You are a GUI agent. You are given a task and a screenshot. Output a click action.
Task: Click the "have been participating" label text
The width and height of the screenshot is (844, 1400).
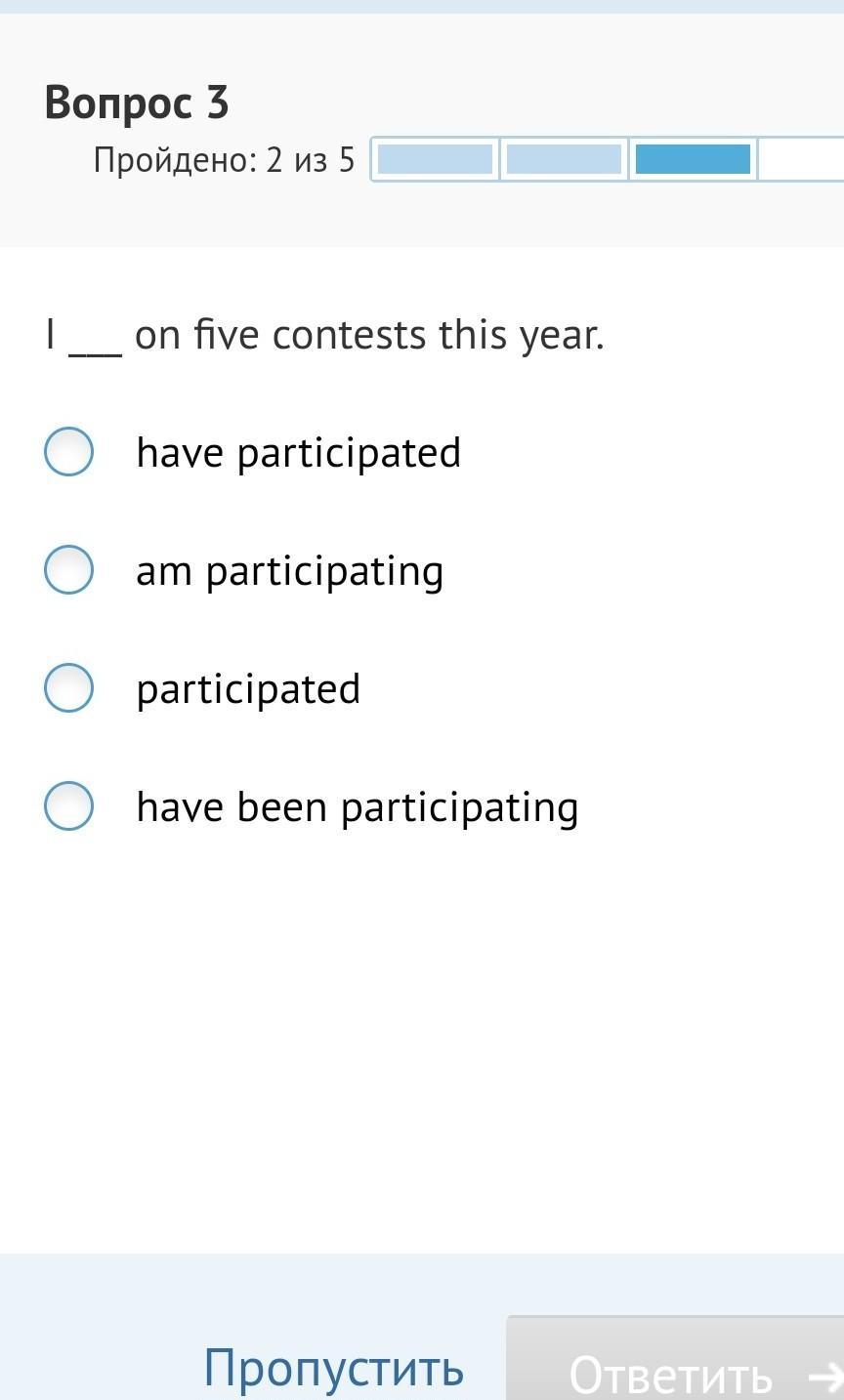[357, 807]
